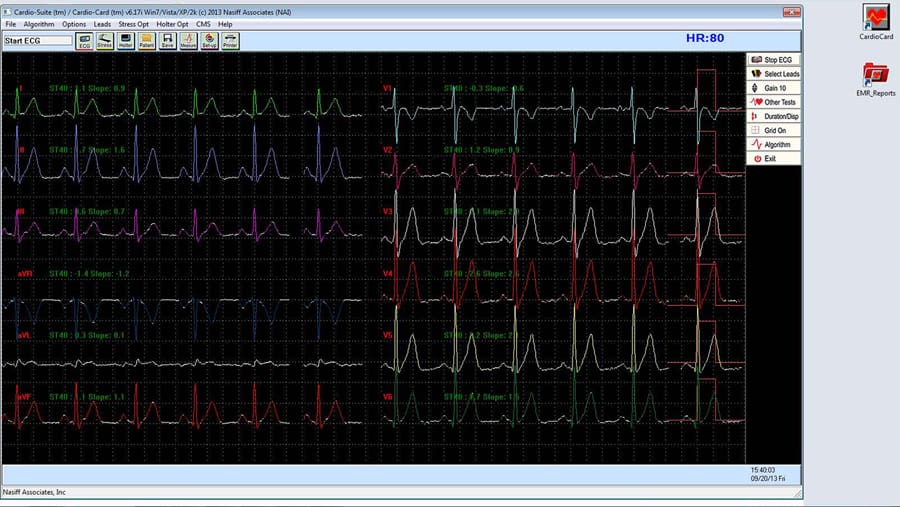Image resolution: width=900 pixels, height=507 pixels.
Task: Toggle the Grid On button
Action: tap(774, 130)
